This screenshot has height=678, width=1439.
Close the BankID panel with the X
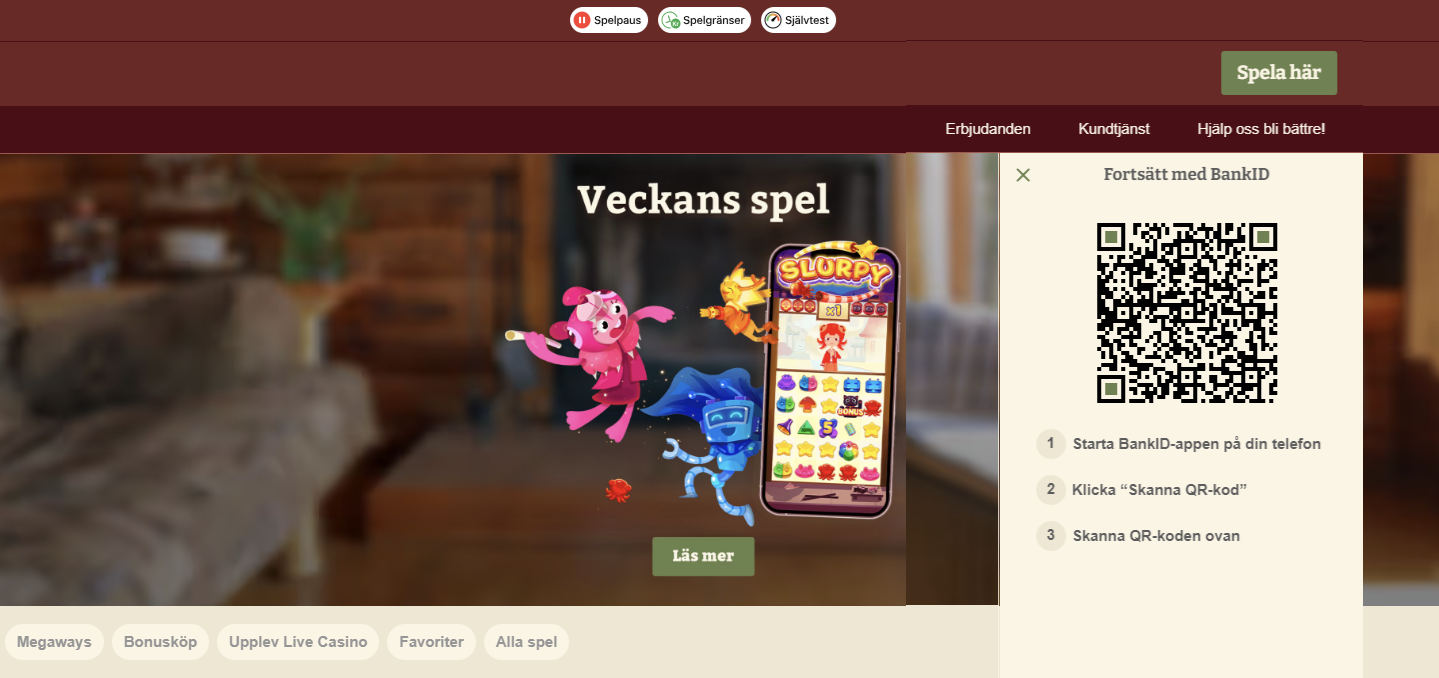[x=1023, y=175]
